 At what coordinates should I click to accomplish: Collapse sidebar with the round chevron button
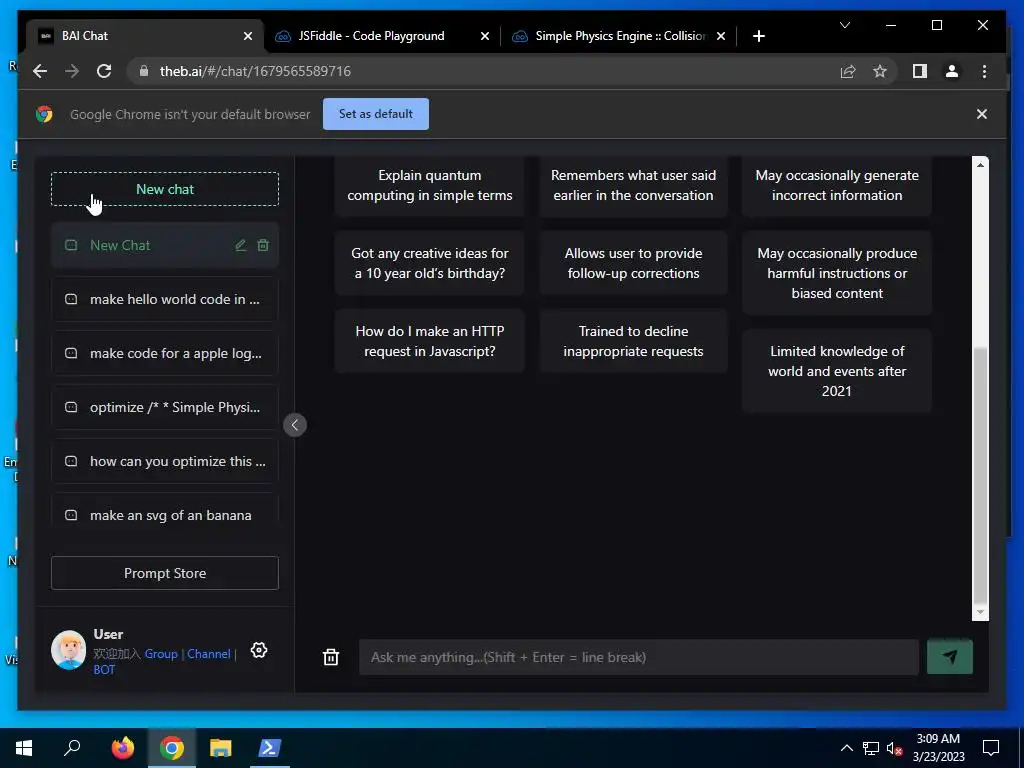(295, 425)
